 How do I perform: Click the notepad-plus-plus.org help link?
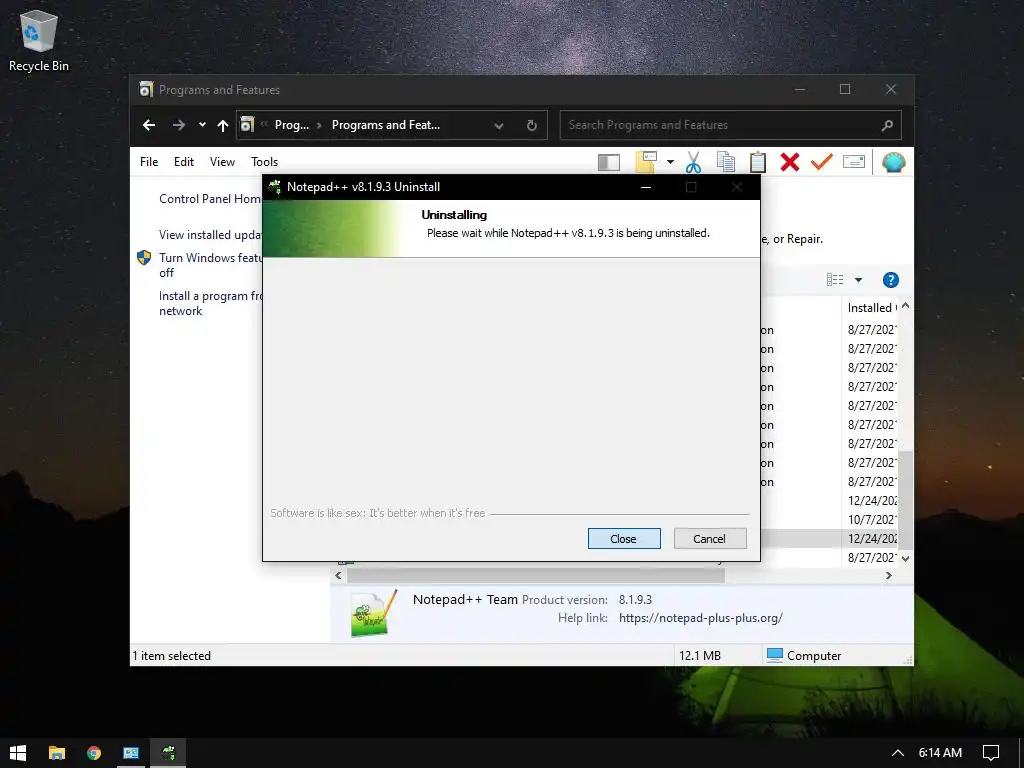tap(701, 618)
